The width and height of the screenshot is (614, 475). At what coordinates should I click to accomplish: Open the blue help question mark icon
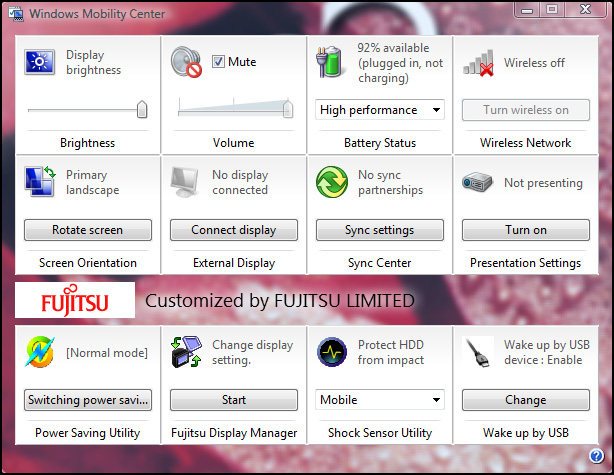pyautogui.click(x=596, y=456)
